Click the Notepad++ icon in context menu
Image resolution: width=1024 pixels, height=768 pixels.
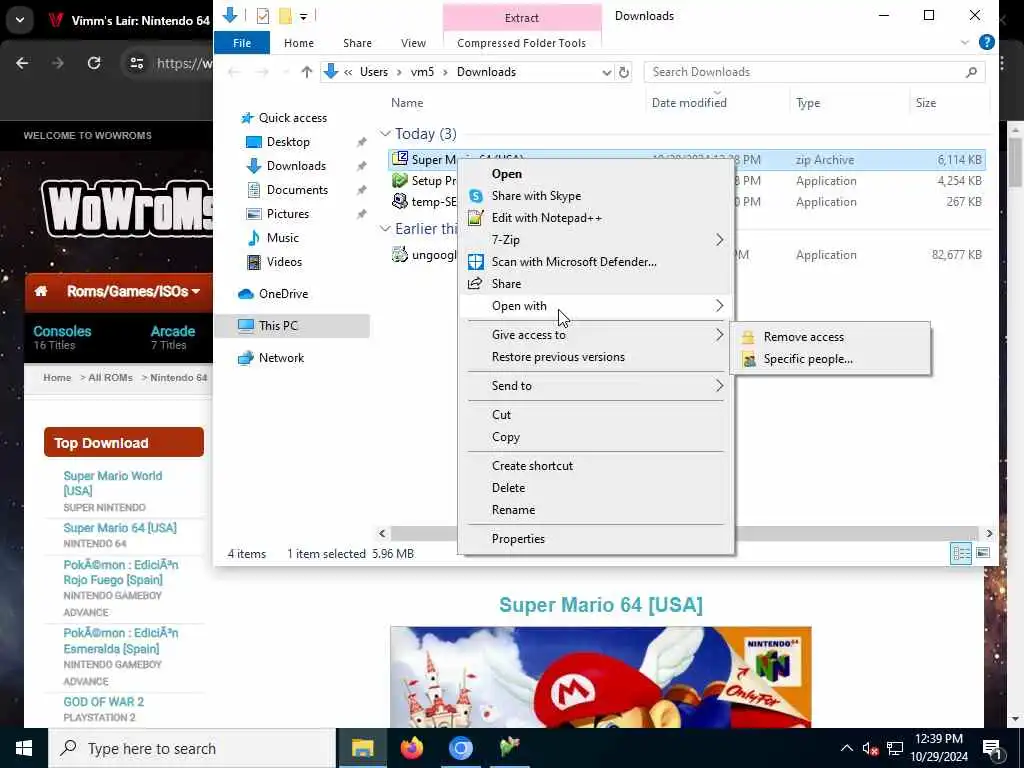pos(476,218)
